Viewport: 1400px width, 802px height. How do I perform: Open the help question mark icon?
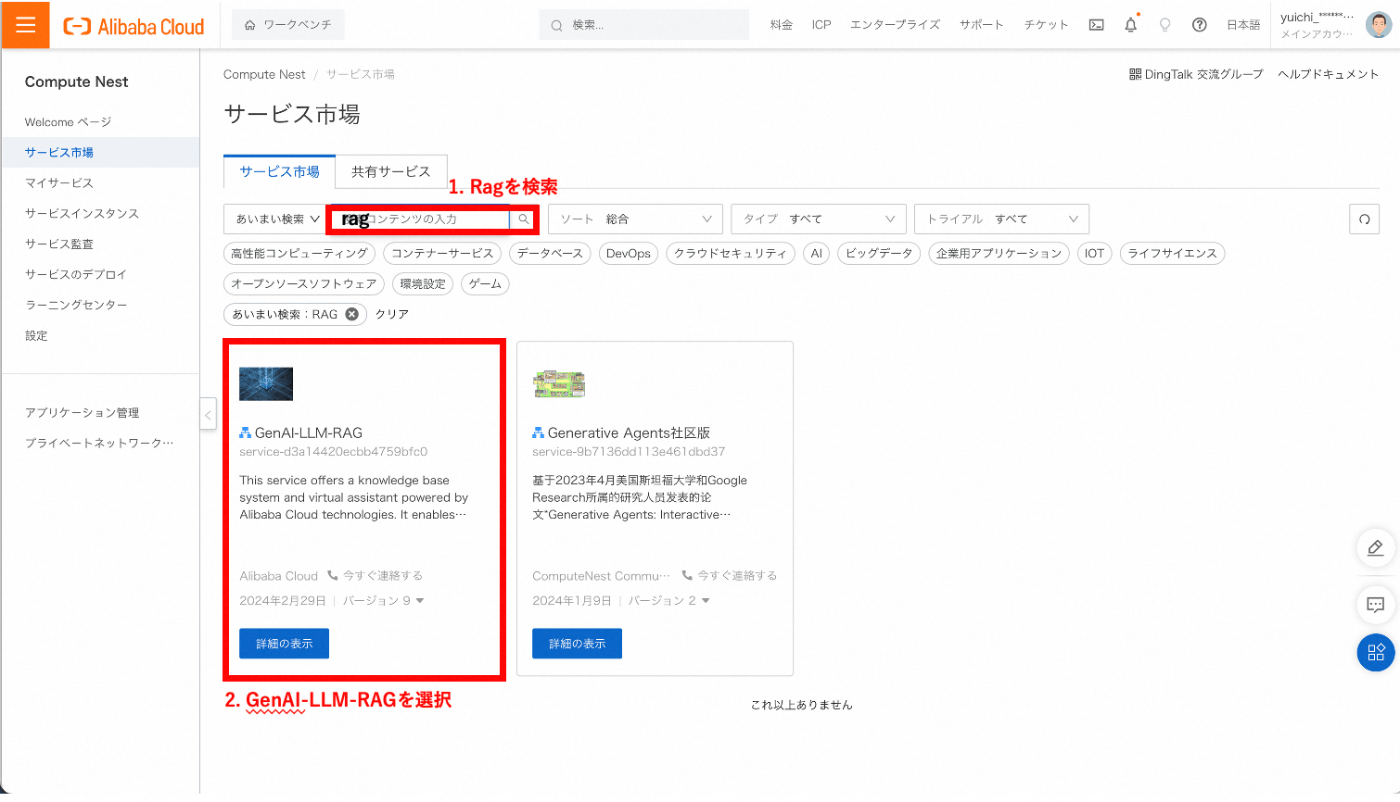click(1199, 25)
